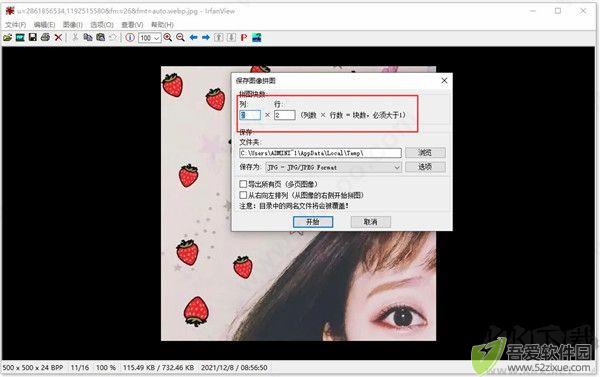Open the 帮助(H) menu
This screenshot has width=600, height=377.
(162, 24)
